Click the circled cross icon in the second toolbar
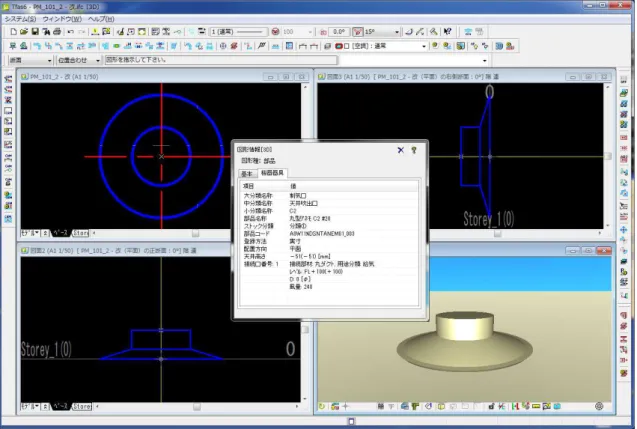 click(223, 46)
